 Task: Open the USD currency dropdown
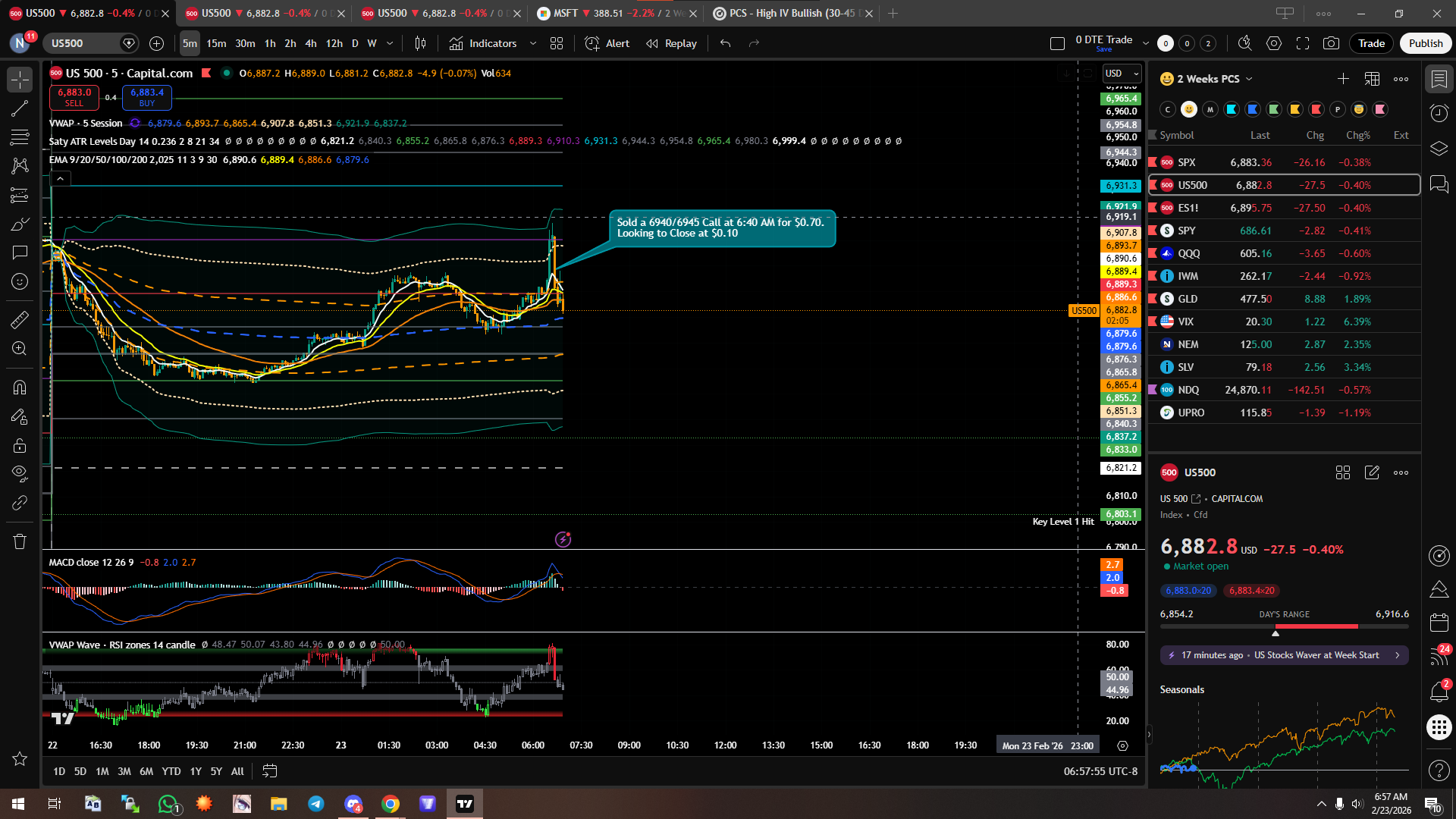click(1122, 73)
